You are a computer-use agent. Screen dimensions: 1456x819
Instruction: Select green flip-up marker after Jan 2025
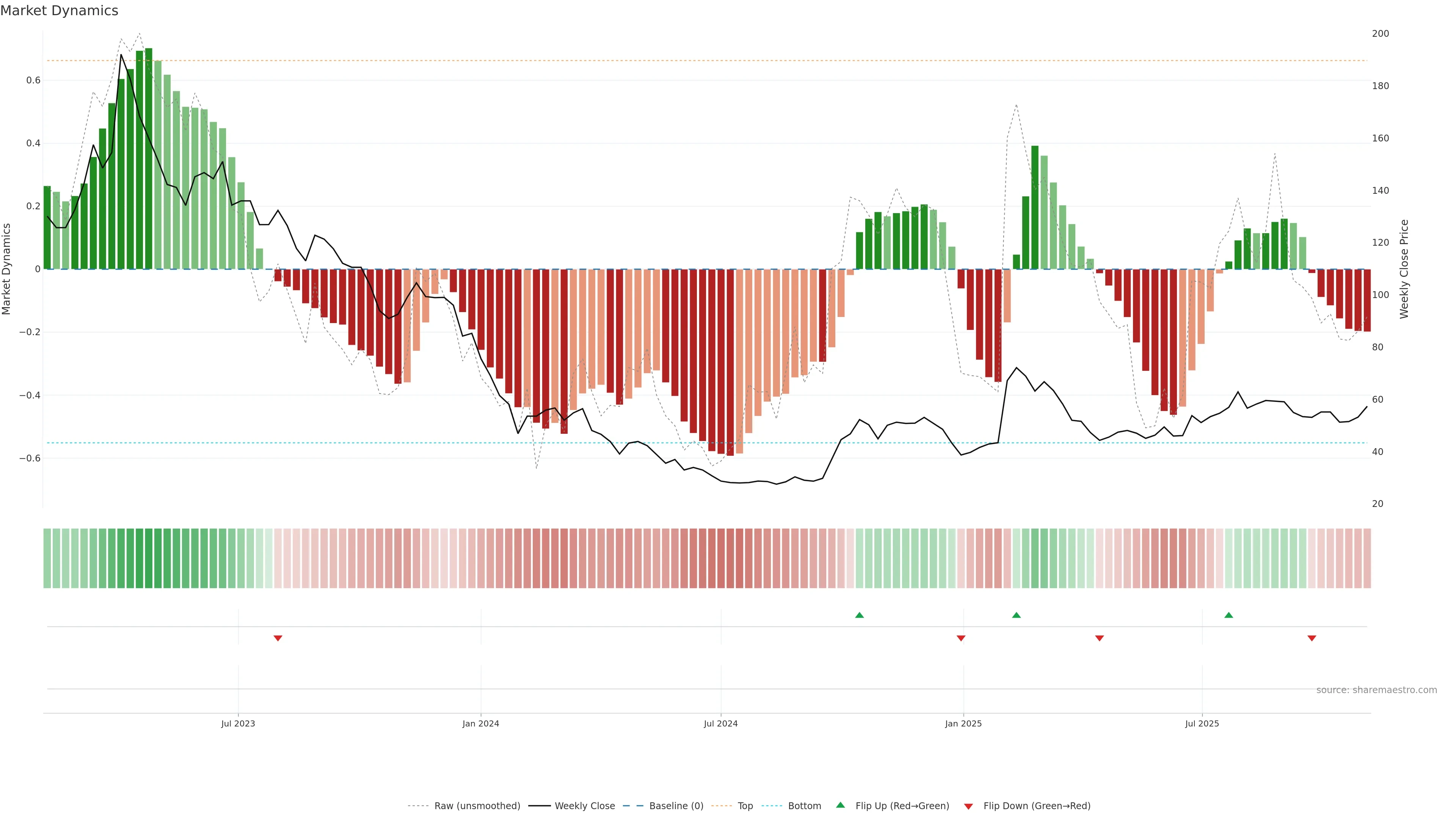pos(1016,615)
